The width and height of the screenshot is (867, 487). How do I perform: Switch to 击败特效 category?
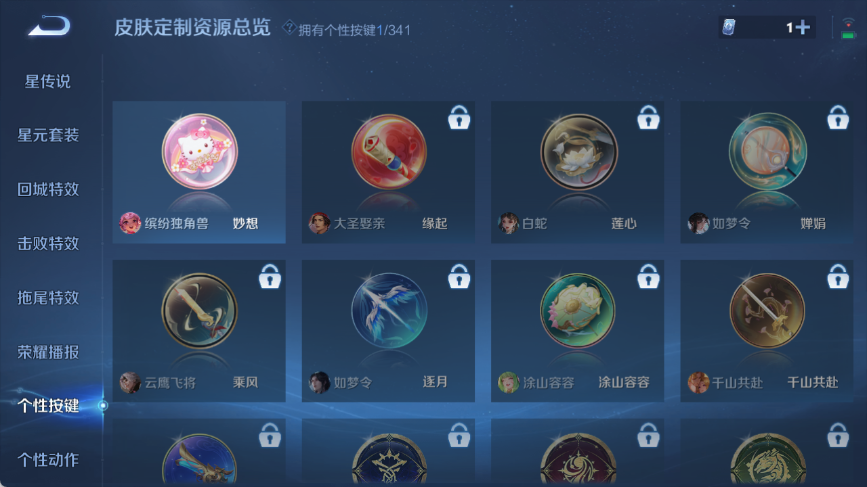coord(48,243)
